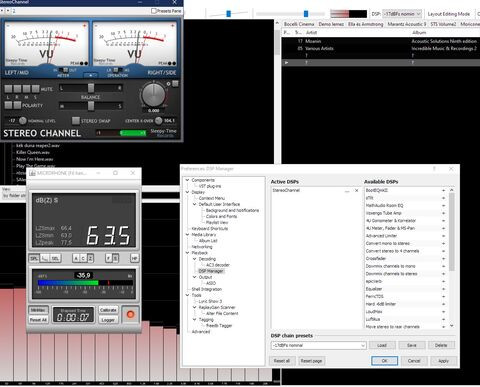Screen dimensions: 480x387
Task: Add LoudMax DSP via plus icon
Action: [x=444, y=312]
